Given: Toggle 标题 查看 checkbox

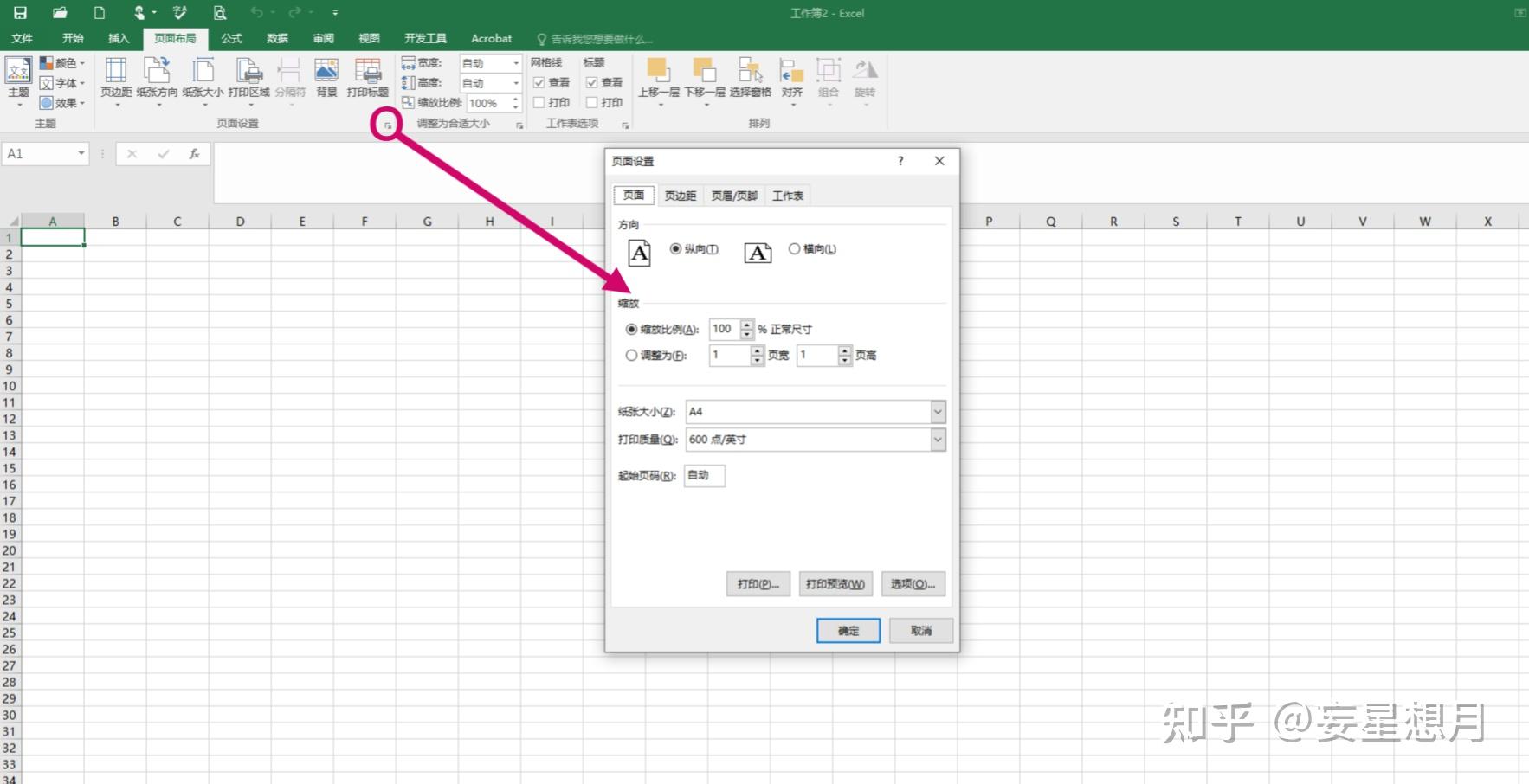Looking at the screenshot, I should [591, 83].
